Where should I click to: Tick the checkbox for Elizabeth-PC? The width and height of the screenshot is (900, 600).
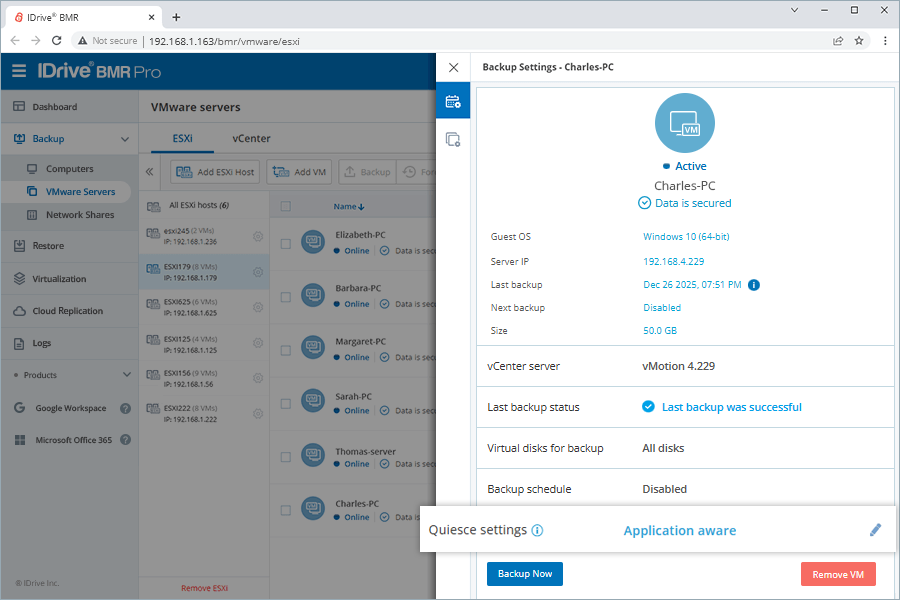tap(286, 243)
